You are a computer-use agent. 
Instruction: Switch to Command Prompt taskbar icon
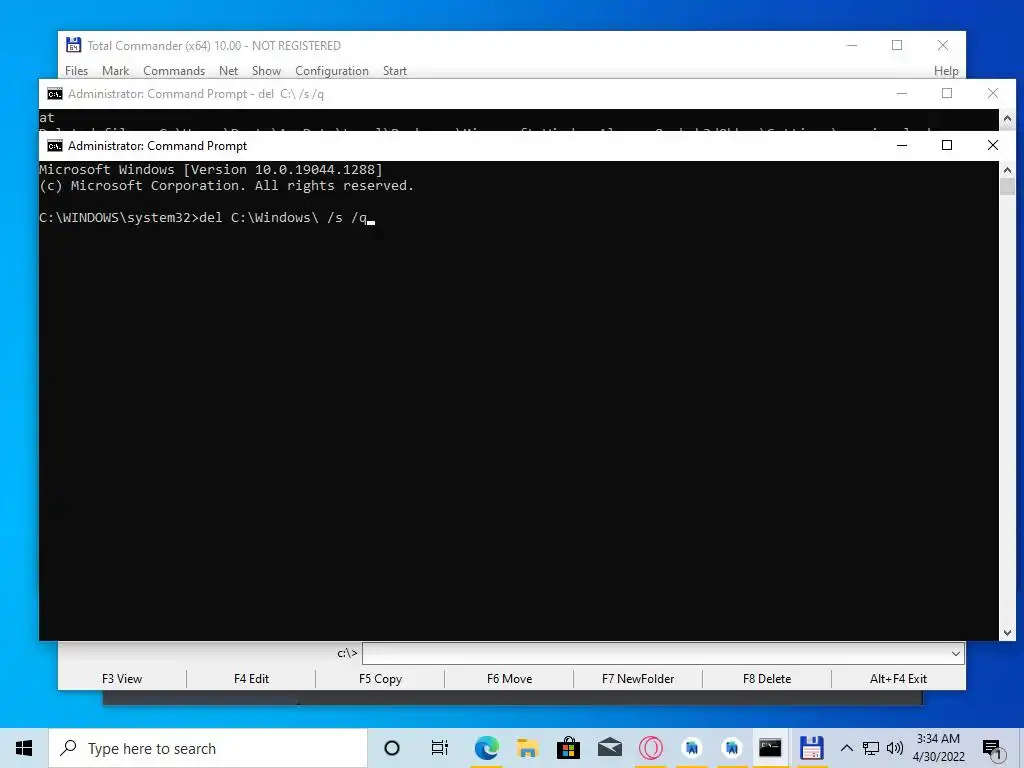770,748
